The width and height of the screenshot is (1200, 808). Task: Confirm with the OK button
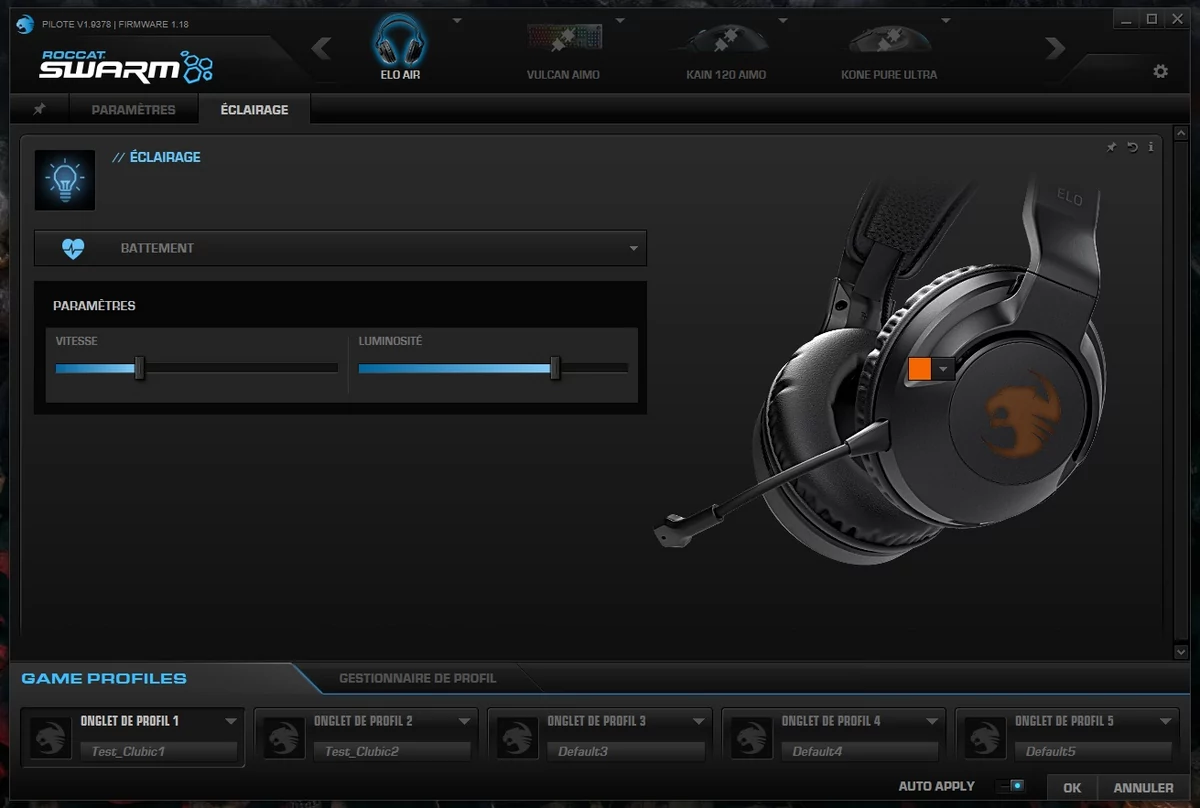(1072, 788)
